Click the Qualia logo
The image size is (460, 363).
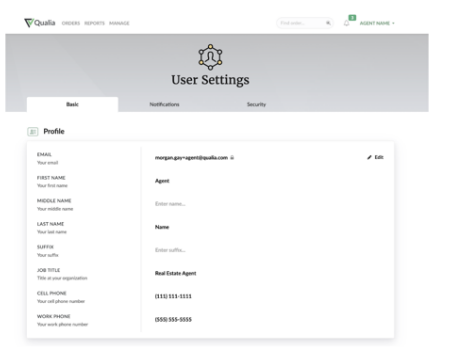(x=40, y=23)
